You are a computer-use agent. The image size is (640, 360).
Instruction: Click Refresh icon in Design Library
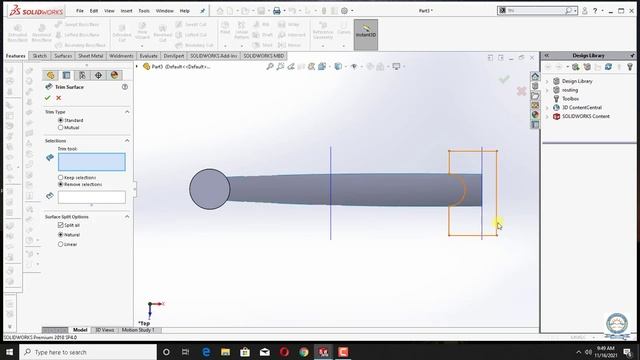(x=608, y=67)
